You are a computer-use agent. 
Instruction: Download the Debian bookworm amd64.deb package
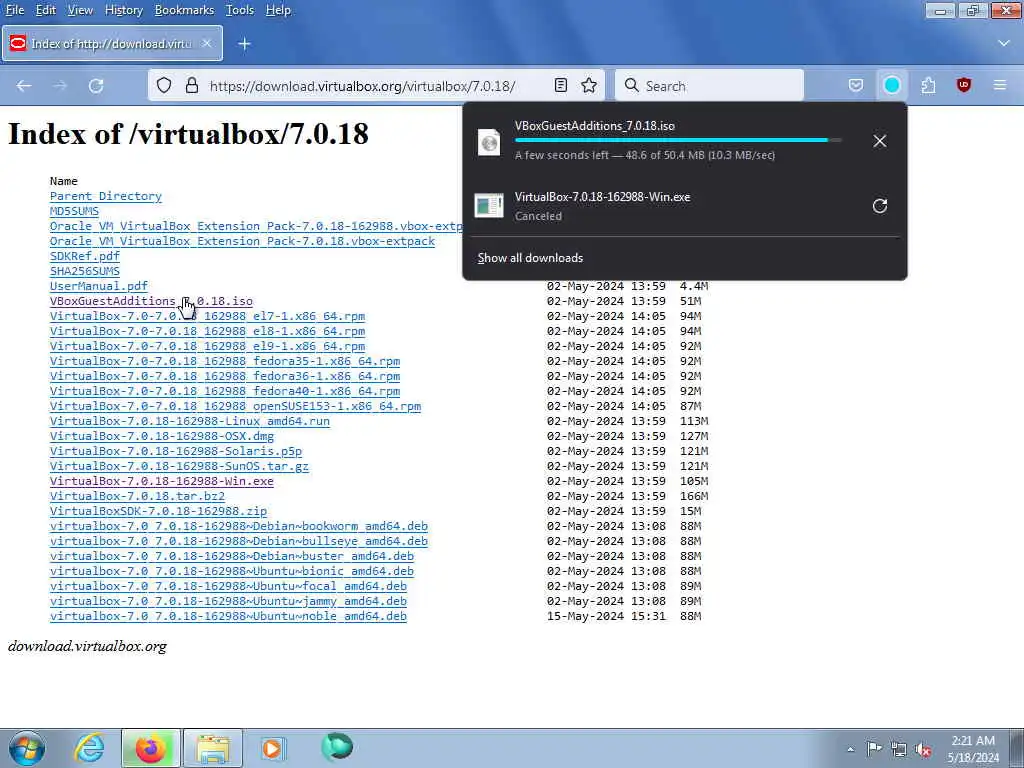tap(239, 526)
